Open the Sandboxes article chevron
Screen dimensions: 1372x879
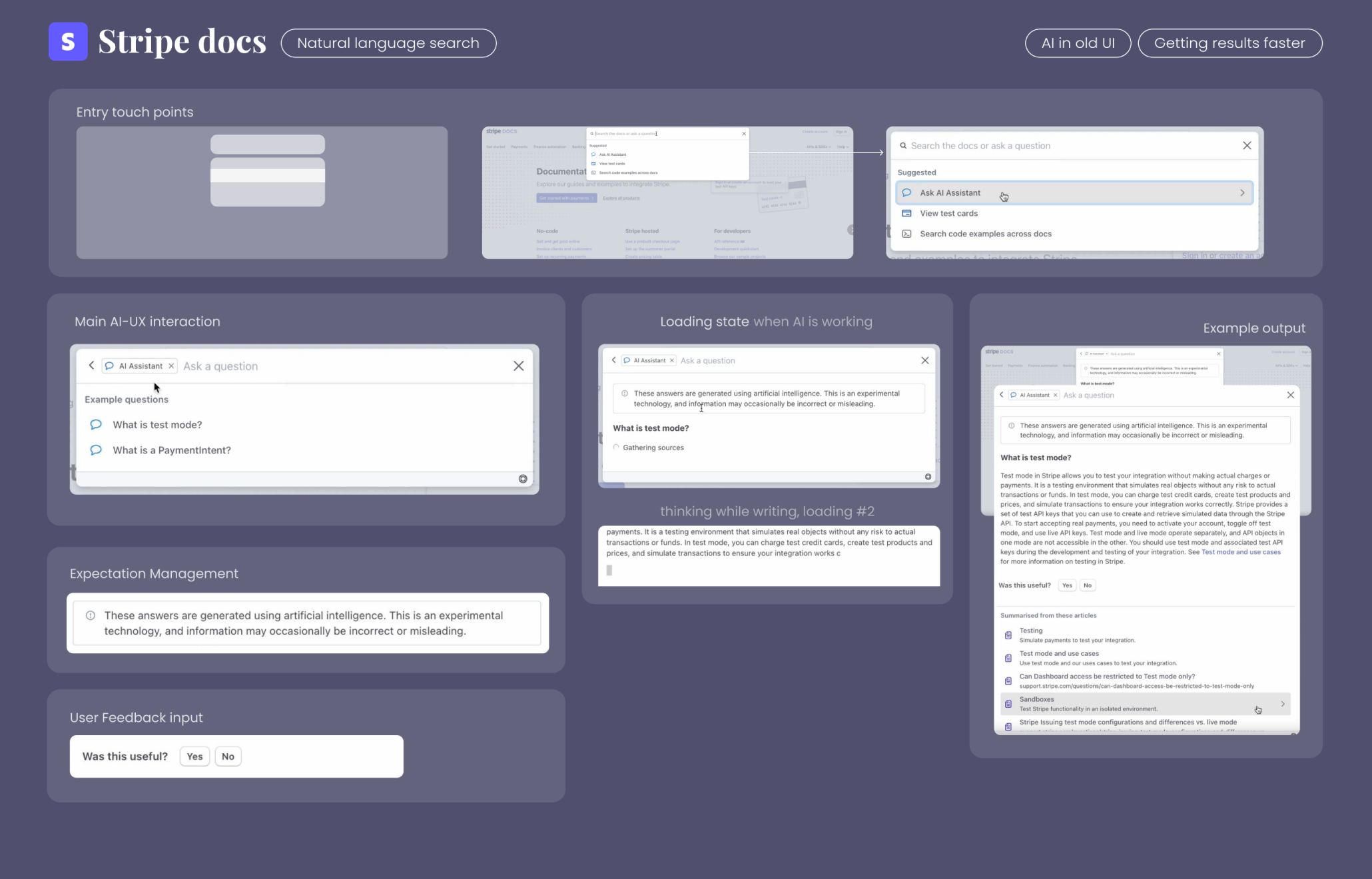click(x=1283, y=704)
